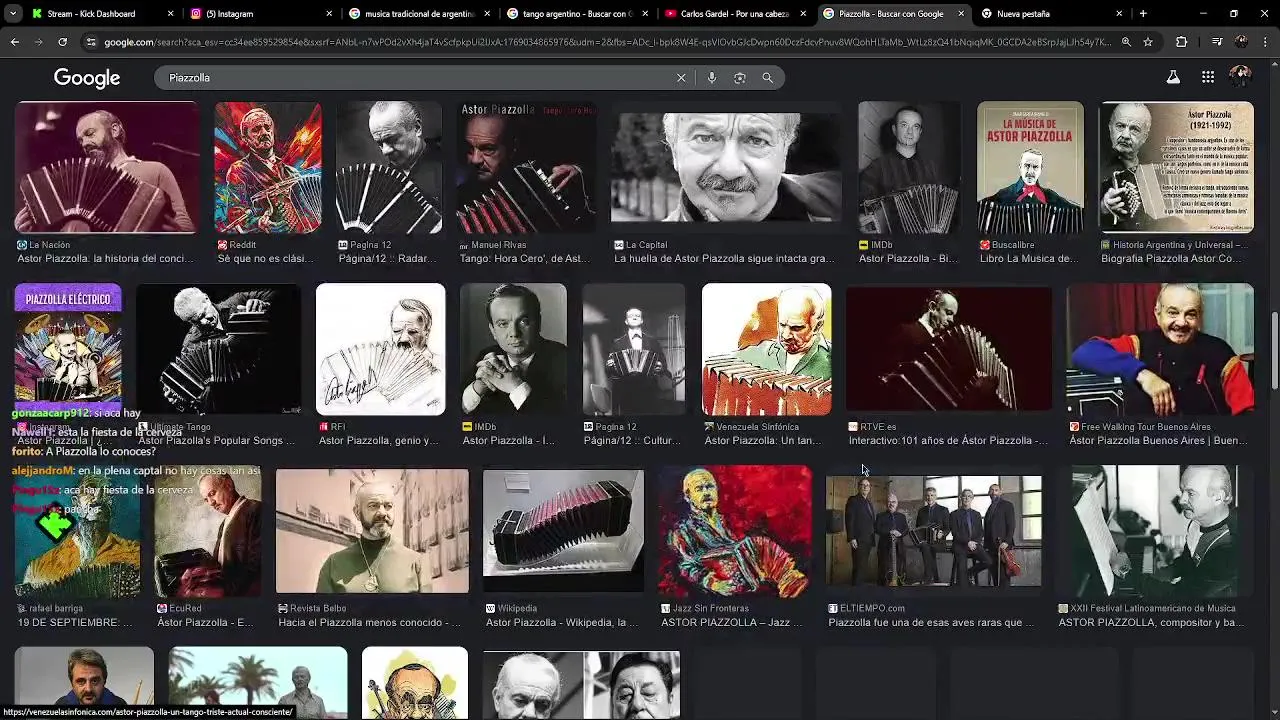Open Google Lens image search icon
Viewport: 1280px width, 720px height.
coord(739,78)
